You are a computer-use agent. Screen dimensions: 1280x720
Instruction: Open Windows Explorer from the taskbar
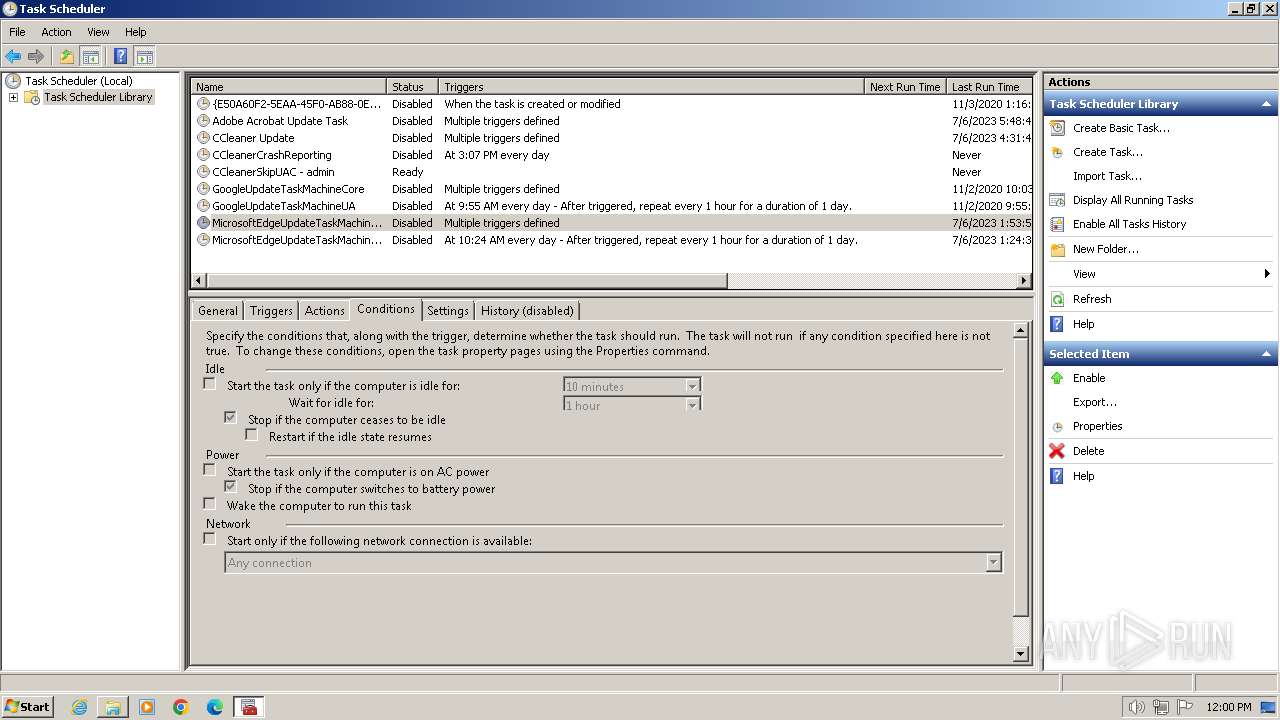click(113, 707)
